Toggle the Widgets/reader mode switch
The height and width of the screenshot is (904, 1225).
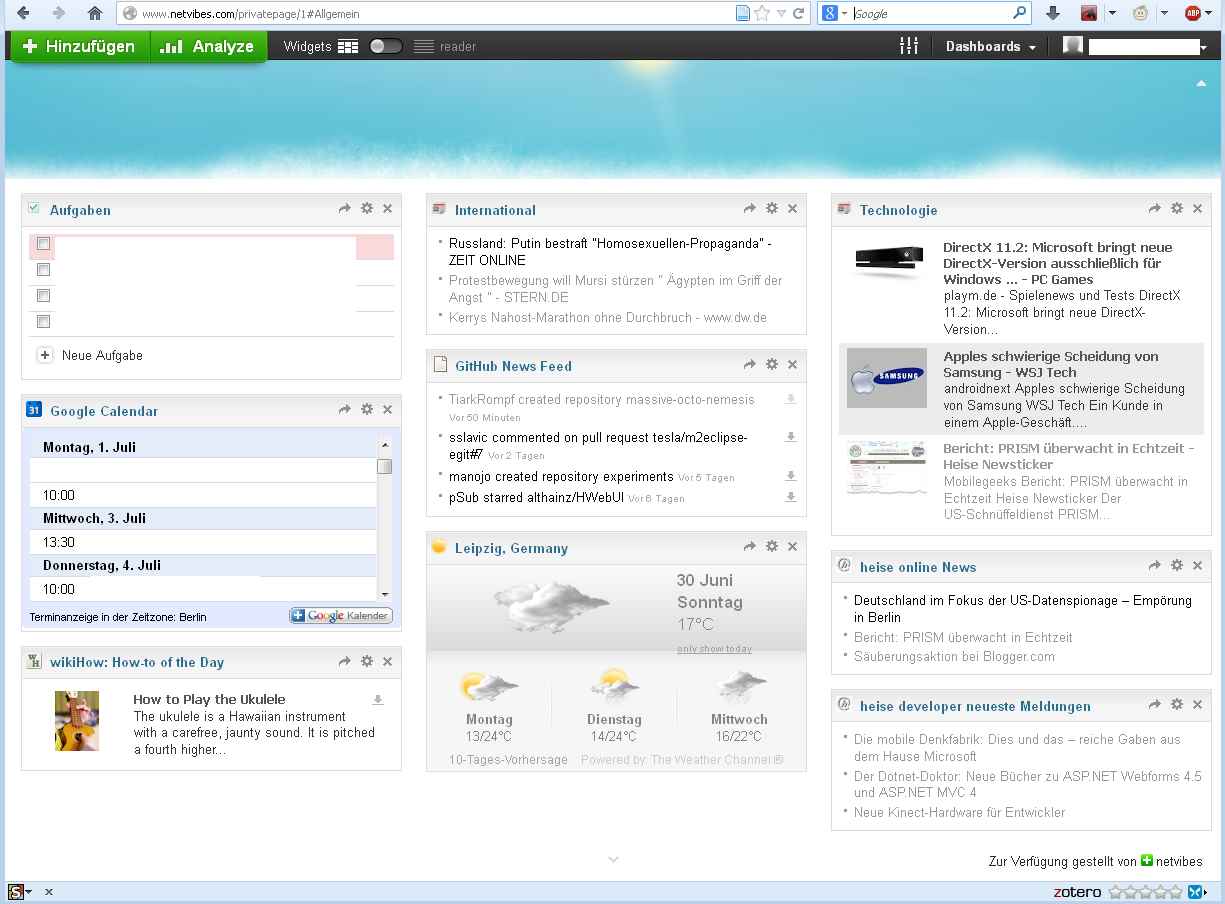tap(385, 45)
